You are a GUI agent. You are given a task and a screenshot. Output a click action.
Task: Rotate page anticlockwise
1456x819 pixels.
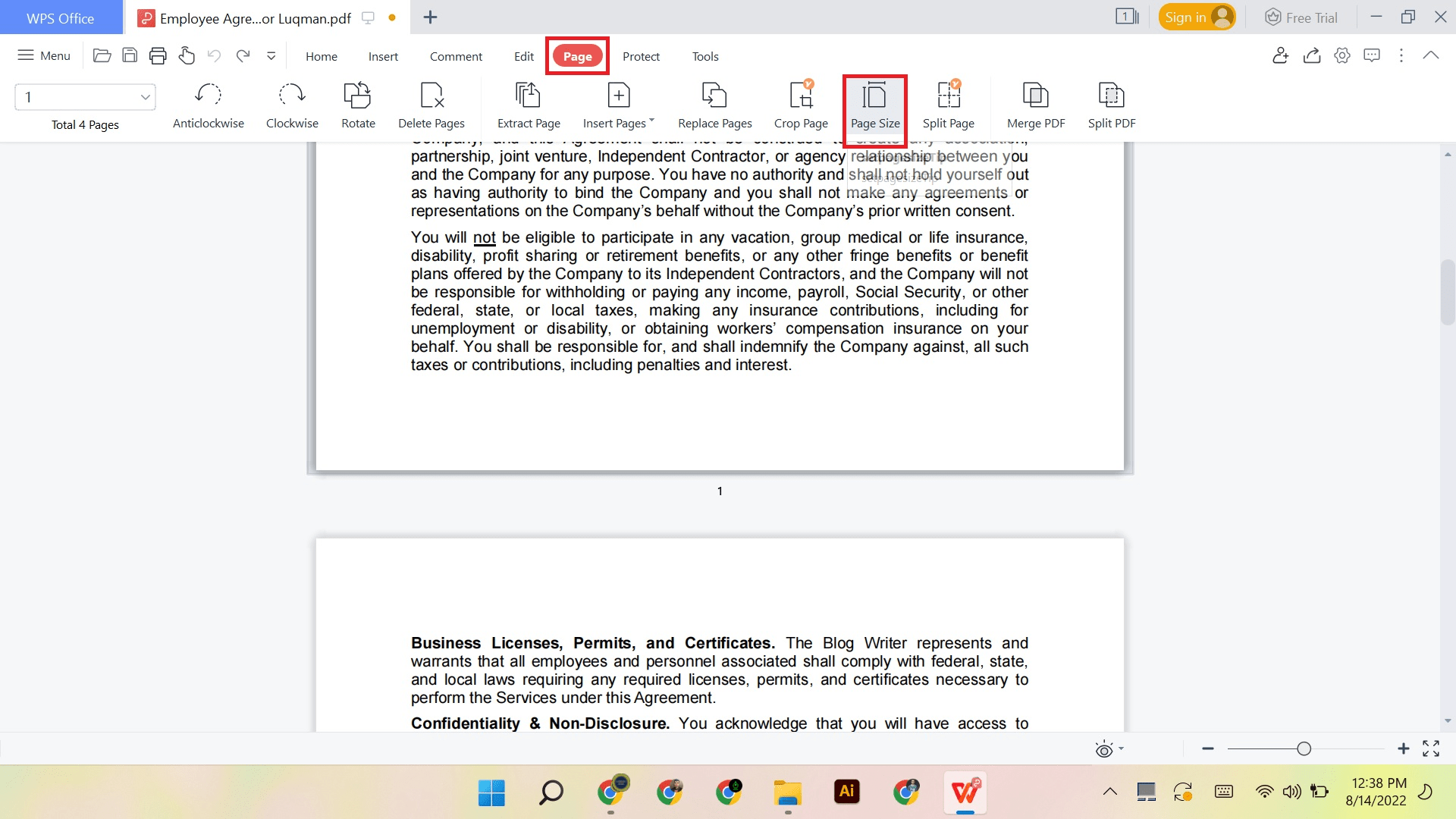[208, 105]
